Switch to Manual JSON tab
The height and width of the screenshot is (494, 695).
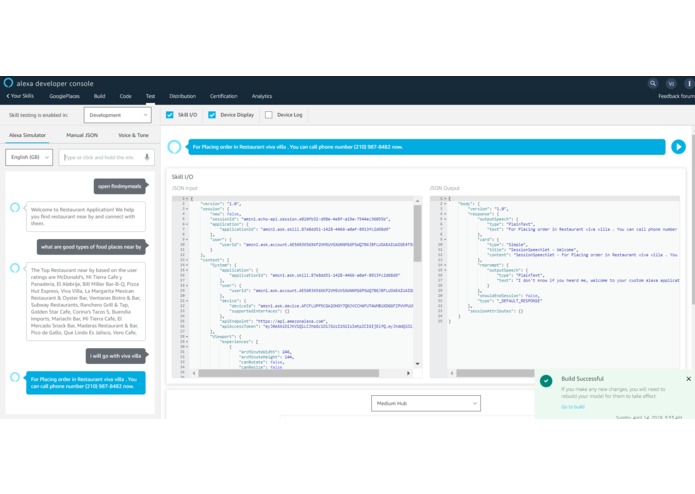pyautogui.click(x=82, y=135)
